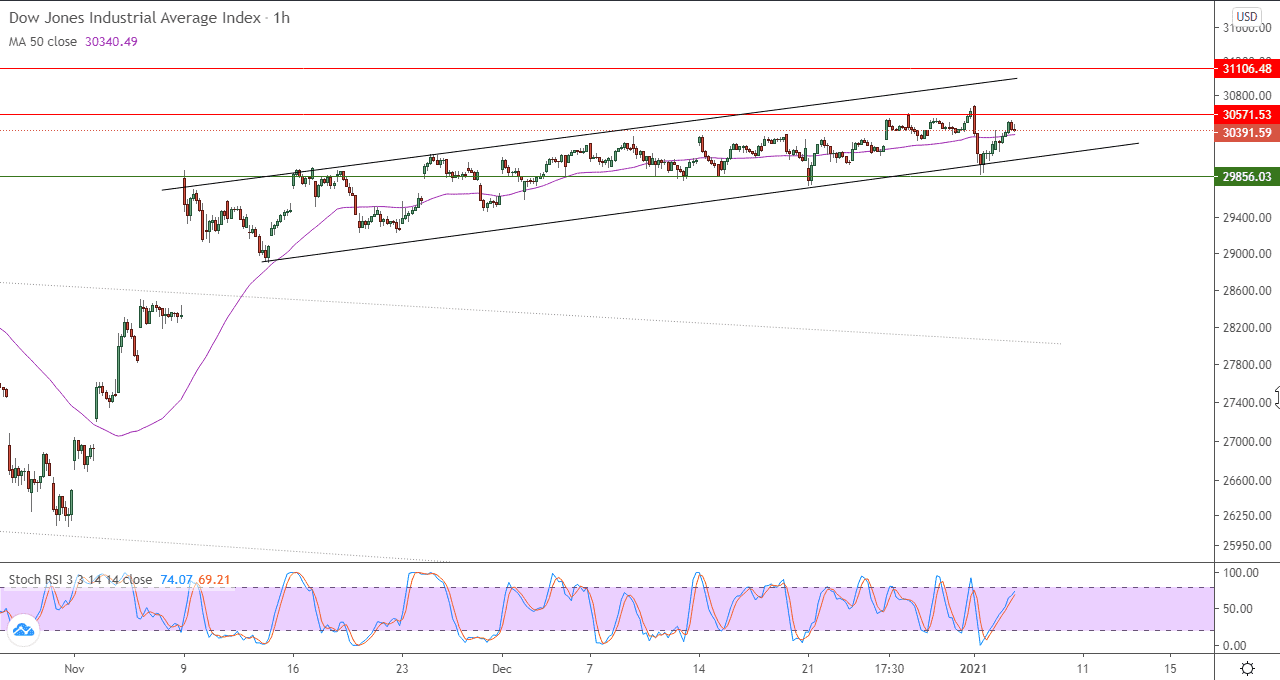Image resolution: width=1280 pixels, height=680 pixels.
Task: Click the 2021 label on time axis
Action: coord(974,667)
